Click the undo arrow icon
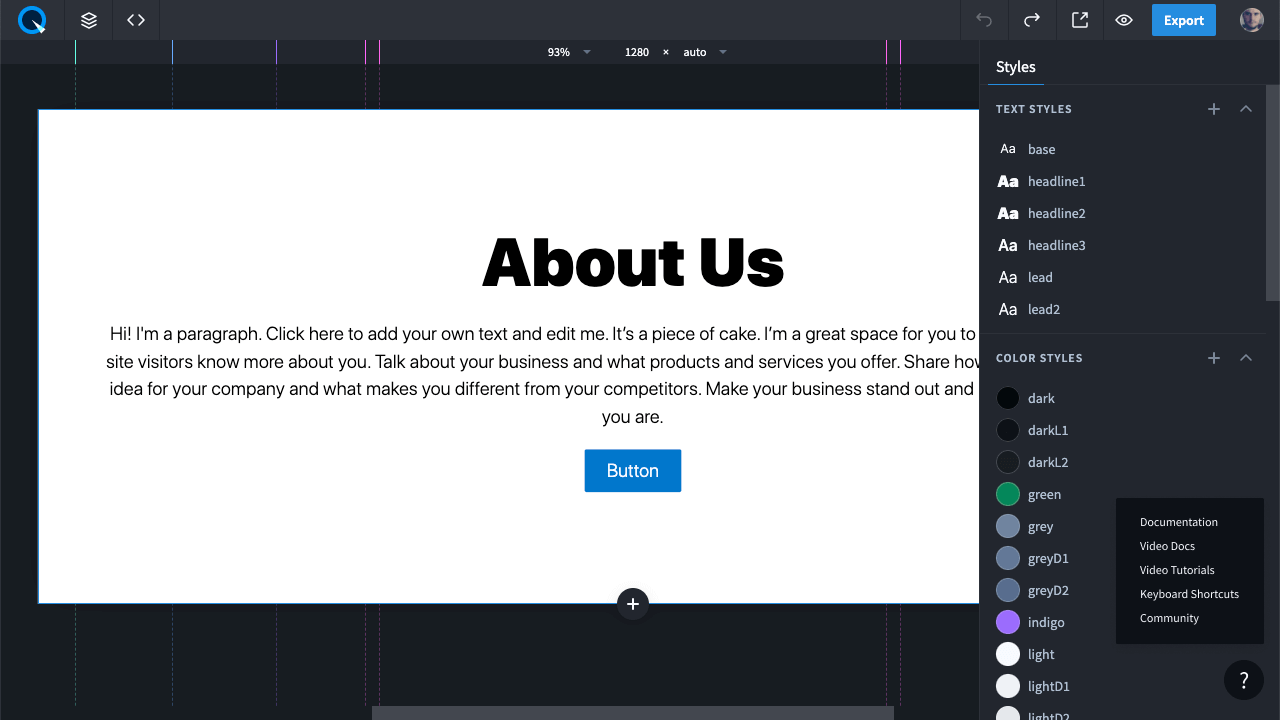This screenshot has width=1280, height=720. coord(984,20)
